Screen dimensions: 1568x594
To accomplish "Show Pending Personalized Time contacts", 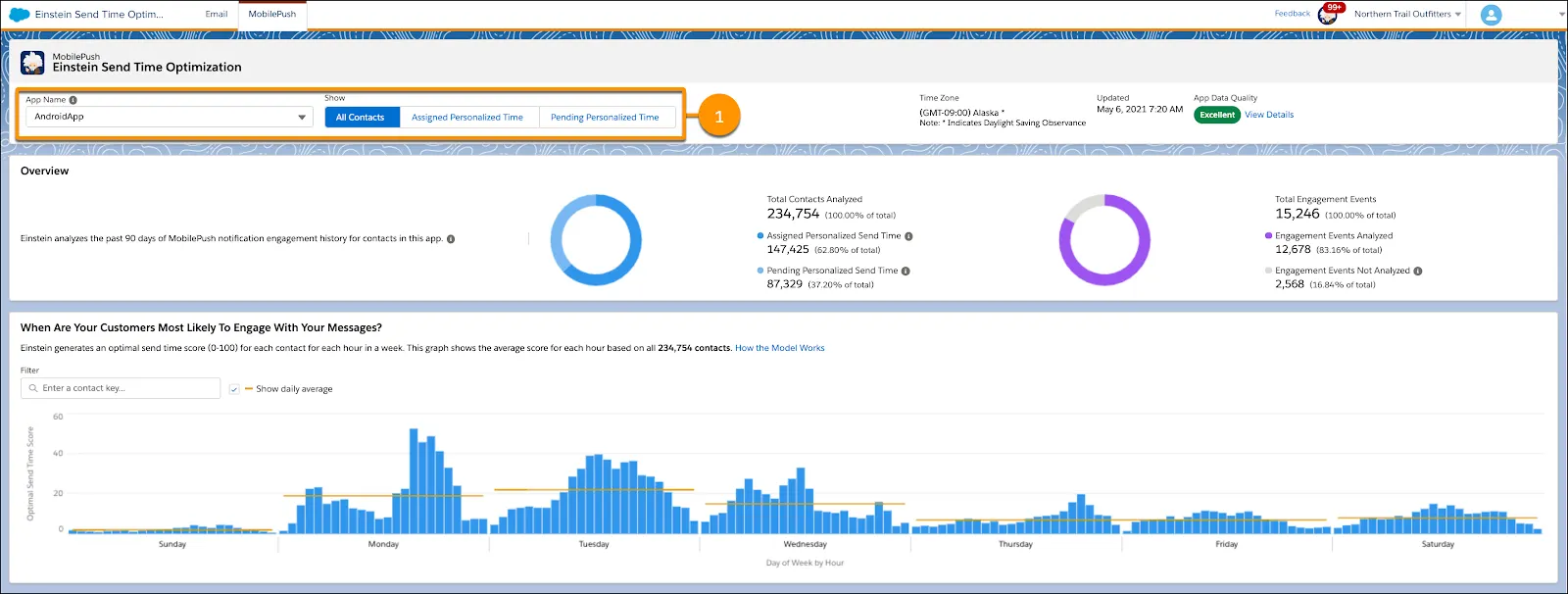I will (605, 118).
